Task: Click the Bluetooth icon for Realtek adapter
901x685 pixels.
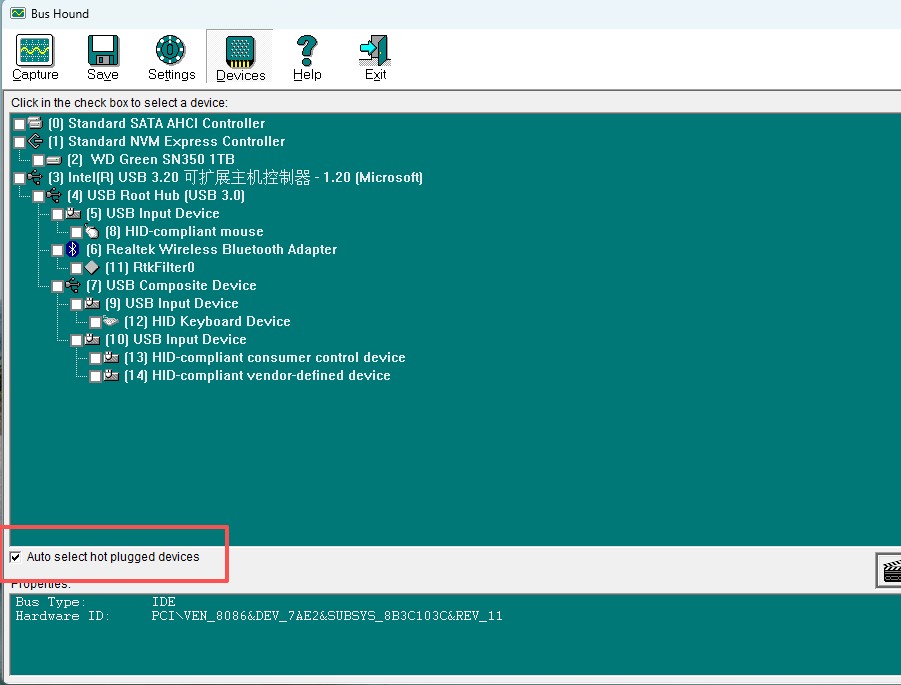Action: (73, 250)
